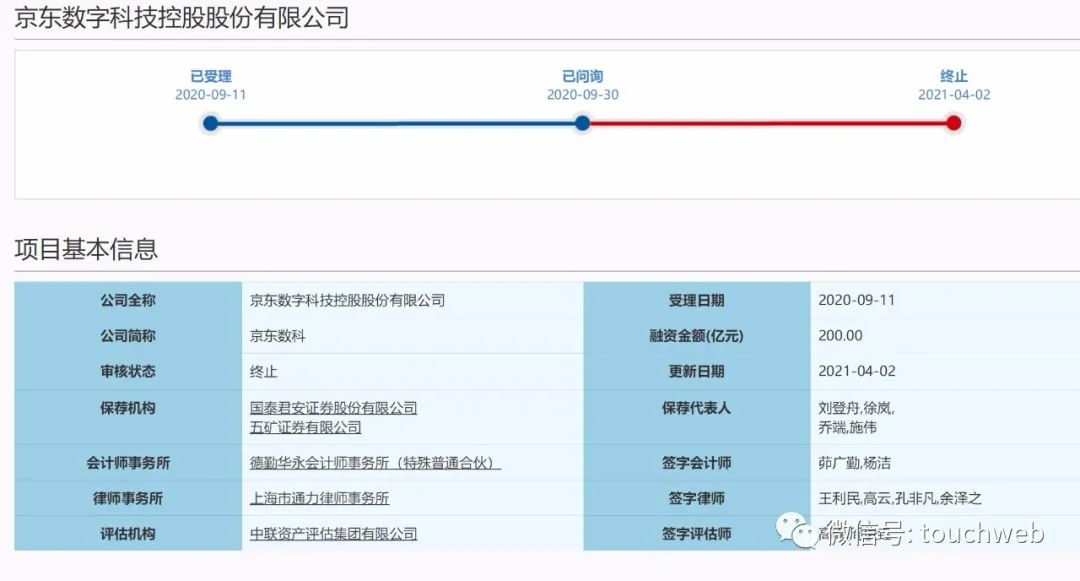Click the 刘登舟,徐岚 representative names
This screenshot has width=1080, height=581.
tap(856, 408)
